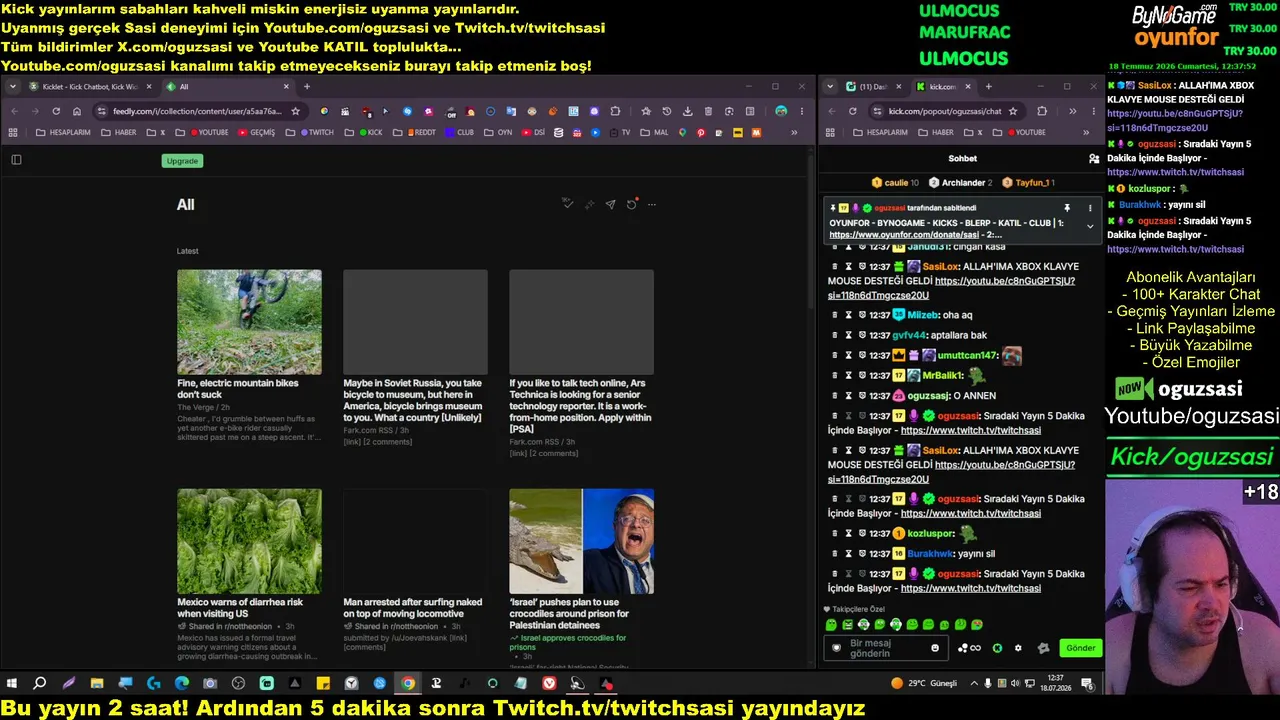Screen dimensions: 1280x720
Task: Open pinned message three-dot options
Action: tap(1090, 208)
